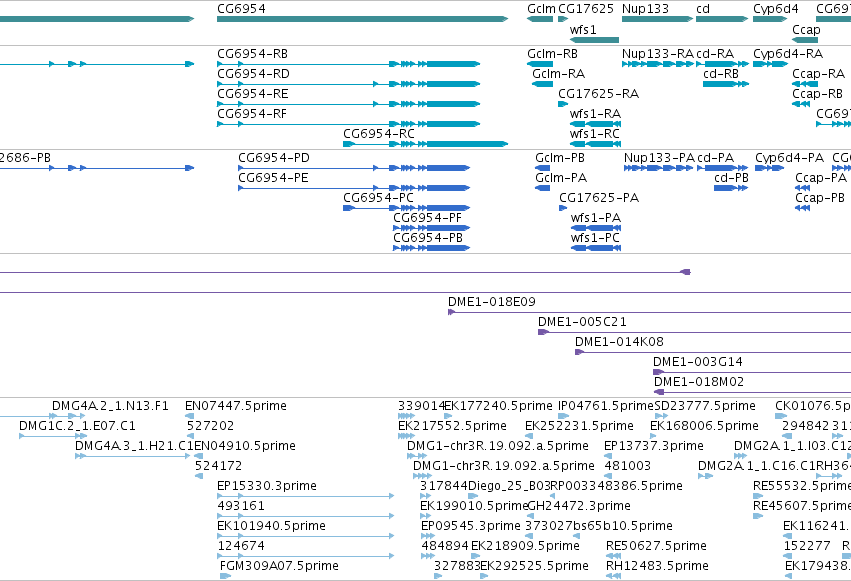Select the cd gene label
Viewport: 851px width, 581px height.
coord(703,9)
